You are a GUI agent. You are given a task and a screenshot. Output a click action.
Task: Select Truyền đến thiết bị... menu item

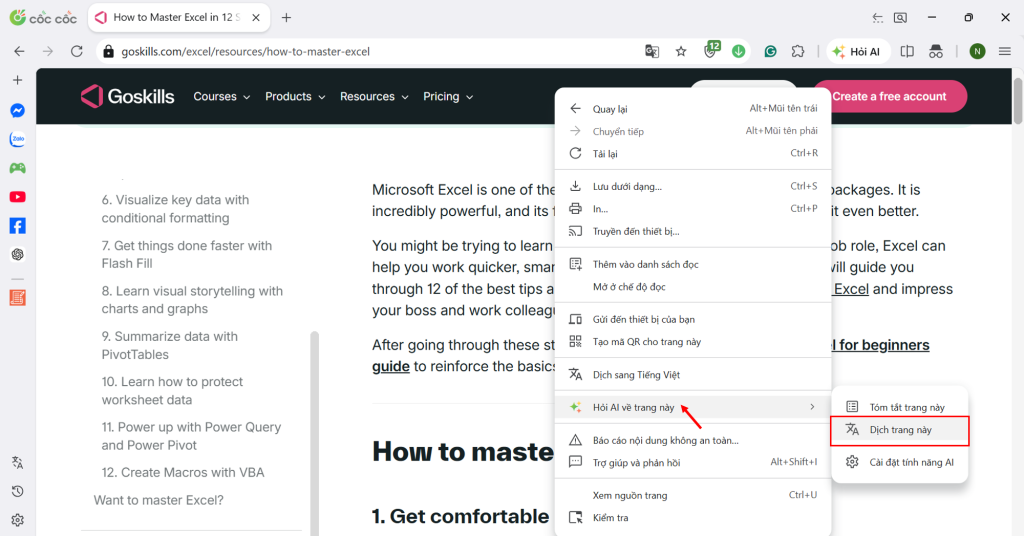[x=693, y=231]
